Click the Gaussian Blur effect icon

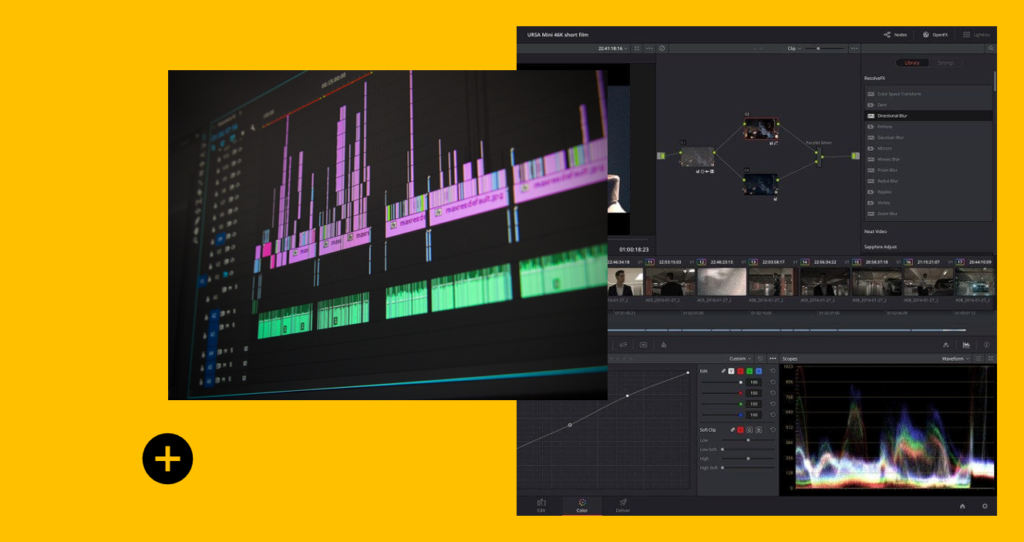[871, 137]
